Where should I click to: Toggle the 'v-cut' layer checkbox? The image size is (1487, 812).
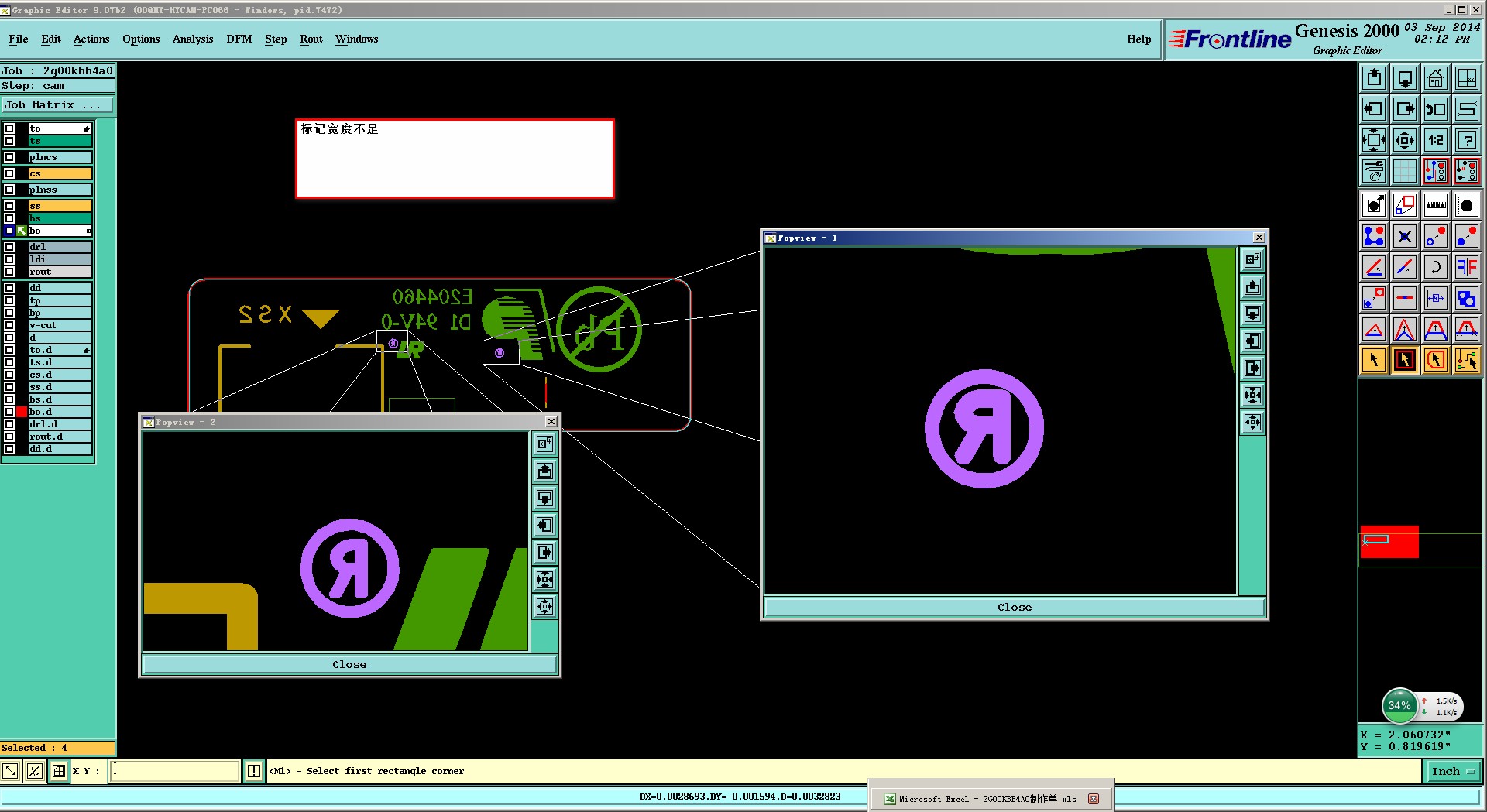[x=9, y=325]
